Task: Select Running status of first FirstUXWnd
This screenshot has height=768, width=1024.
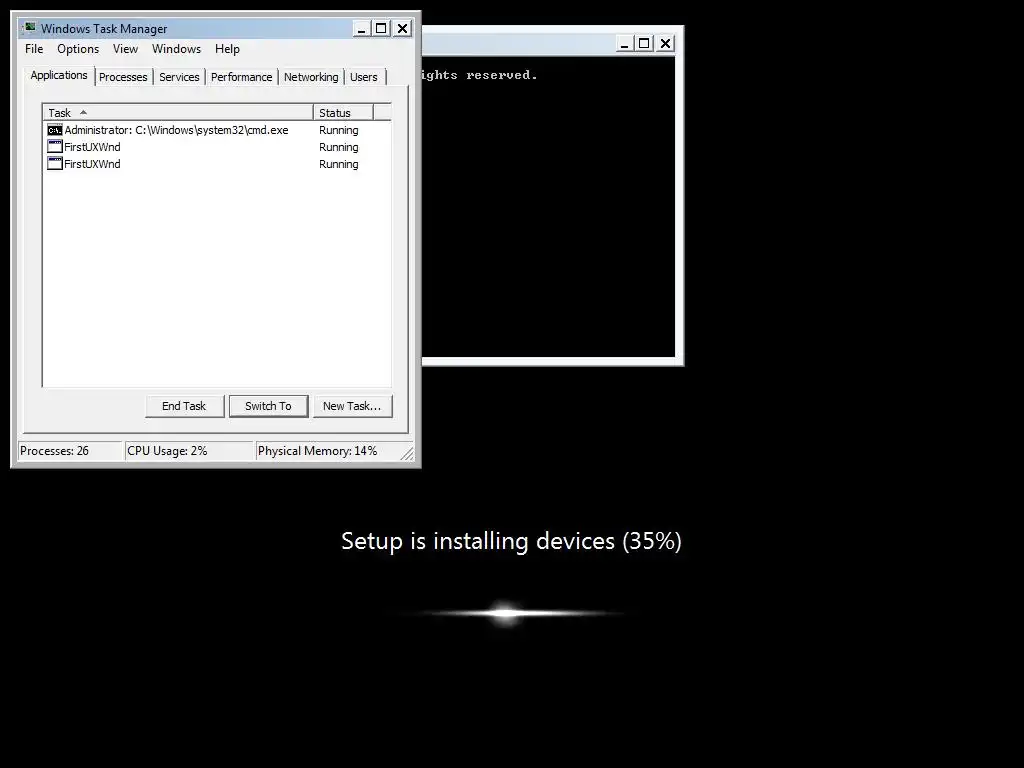Action: 338,147
